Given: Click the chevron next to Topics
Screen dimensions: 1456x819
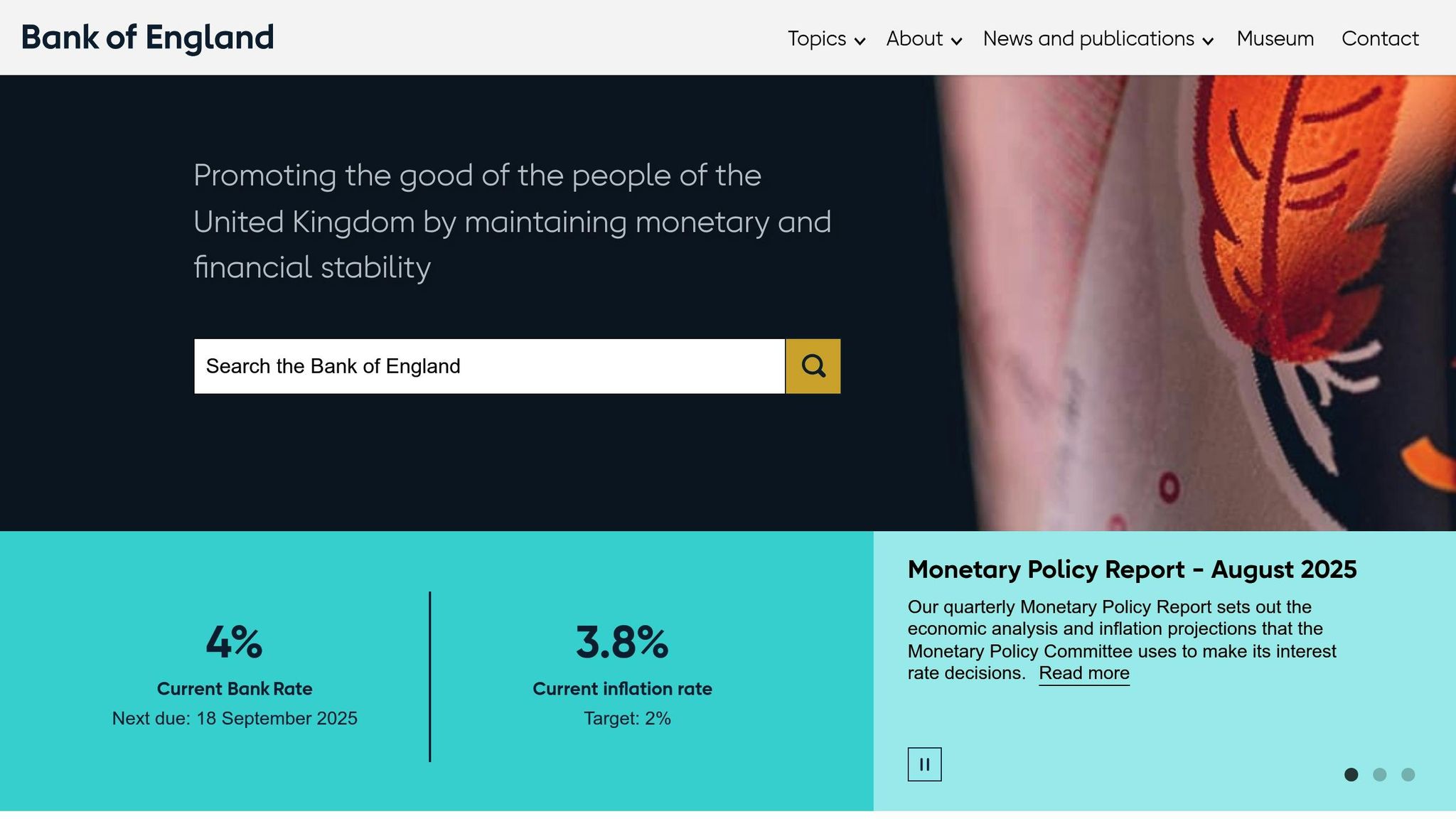Looking at the screenshot, I should pos(861,41).
